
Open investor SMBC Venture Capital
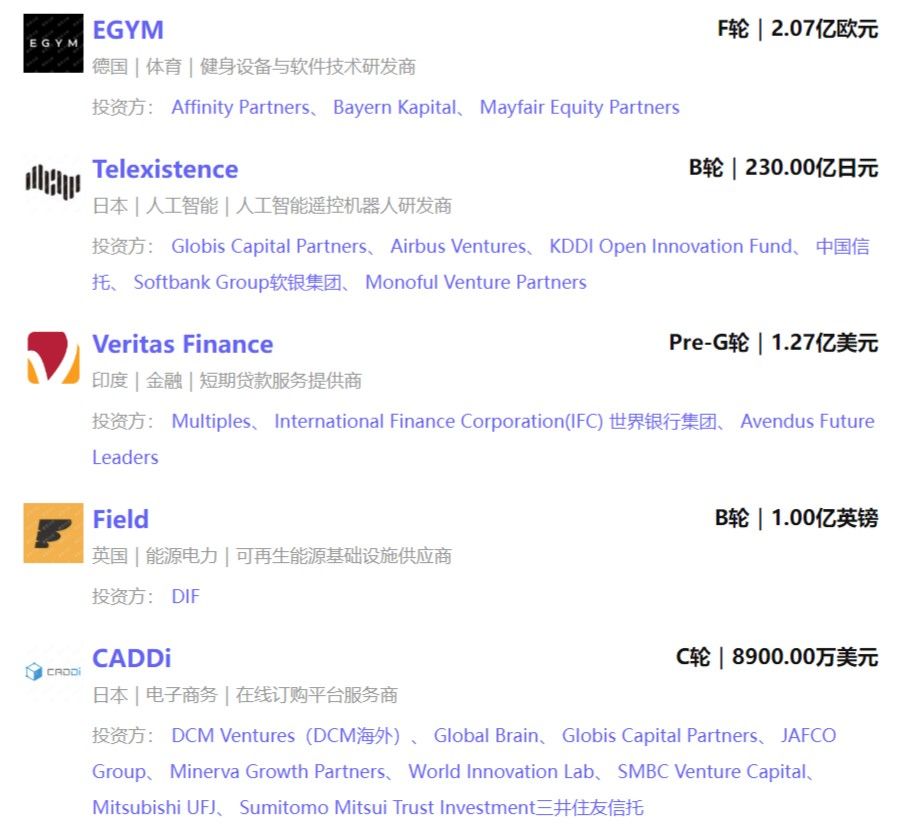coord(711,772)
